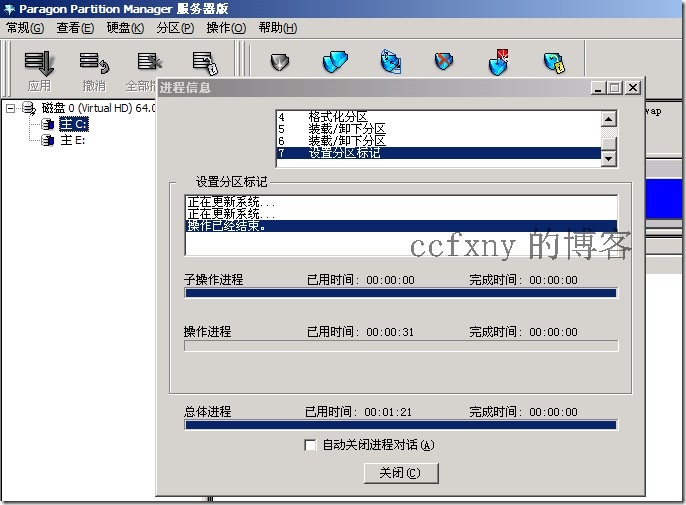The width and height of the screenshot is (686, 505).
Task: Select the 主 E: partition in tree
Action: coord(73,140)
